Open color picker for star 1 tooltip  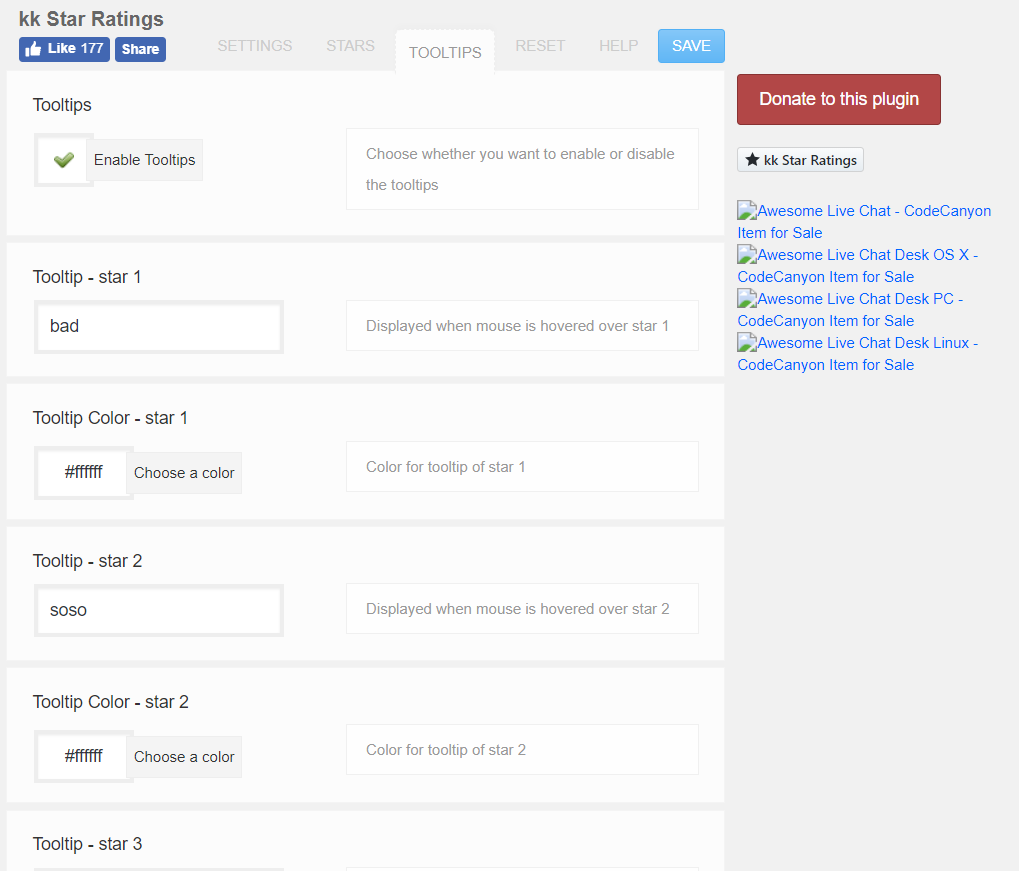(184, 473)
